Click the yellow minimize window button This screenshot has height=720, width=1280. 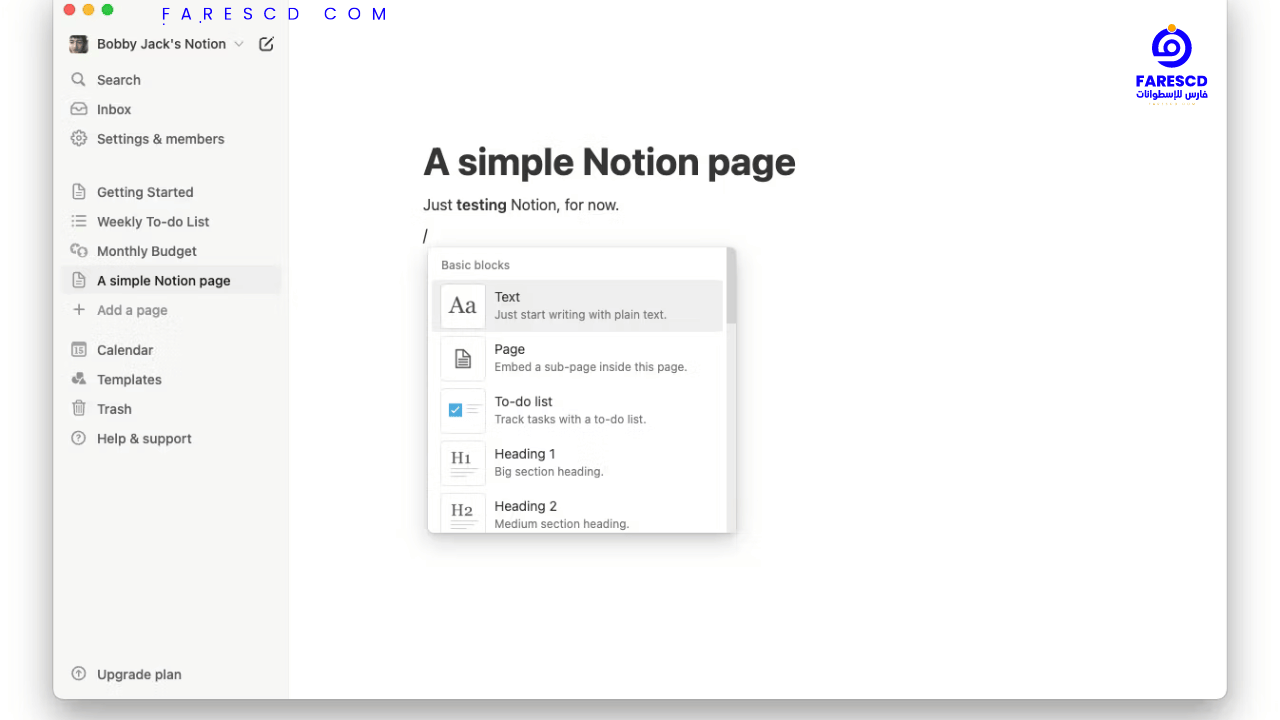[x=88, y=10]
